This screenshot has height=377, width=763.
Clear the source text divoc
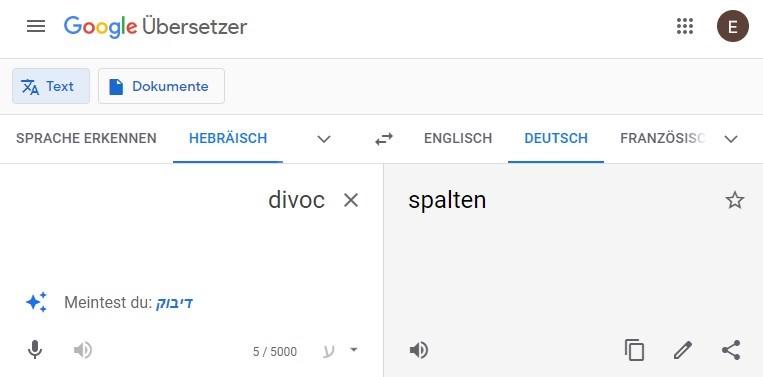351,200
